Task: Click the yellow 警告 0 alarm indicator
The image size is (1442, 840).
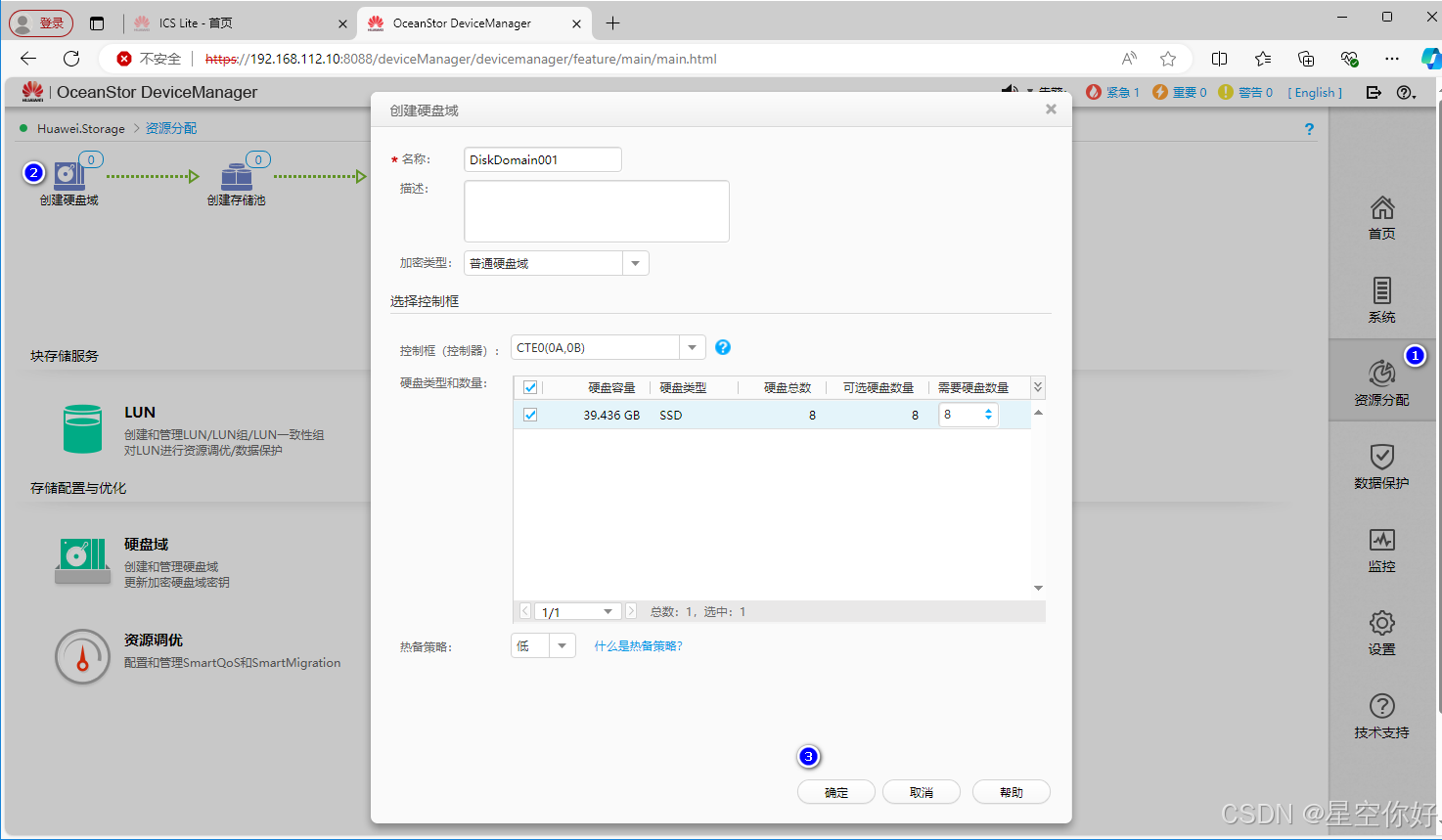Action: 1245,93
